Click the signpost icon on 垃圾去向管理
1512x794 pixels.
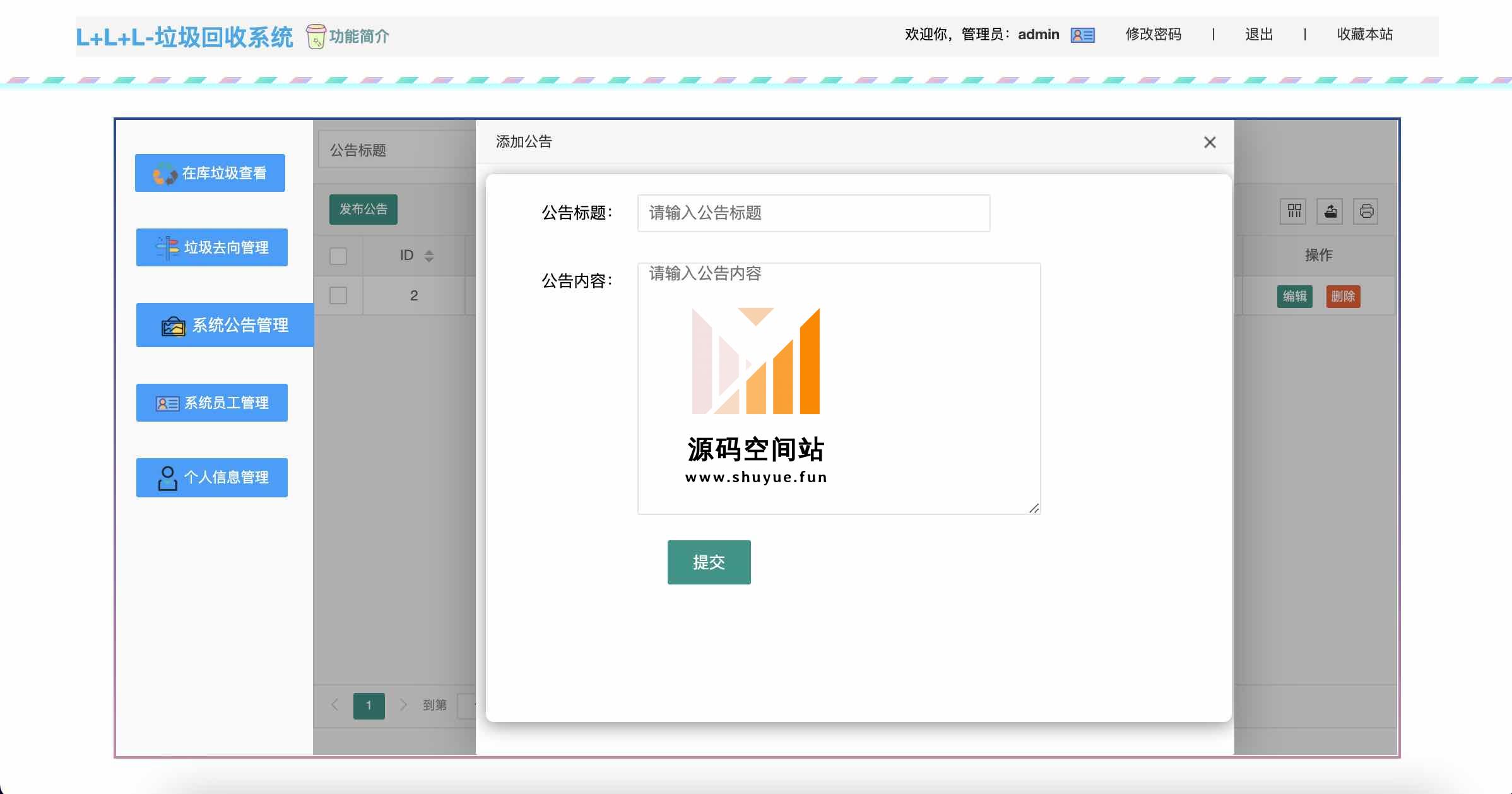(x=168, y=248)
